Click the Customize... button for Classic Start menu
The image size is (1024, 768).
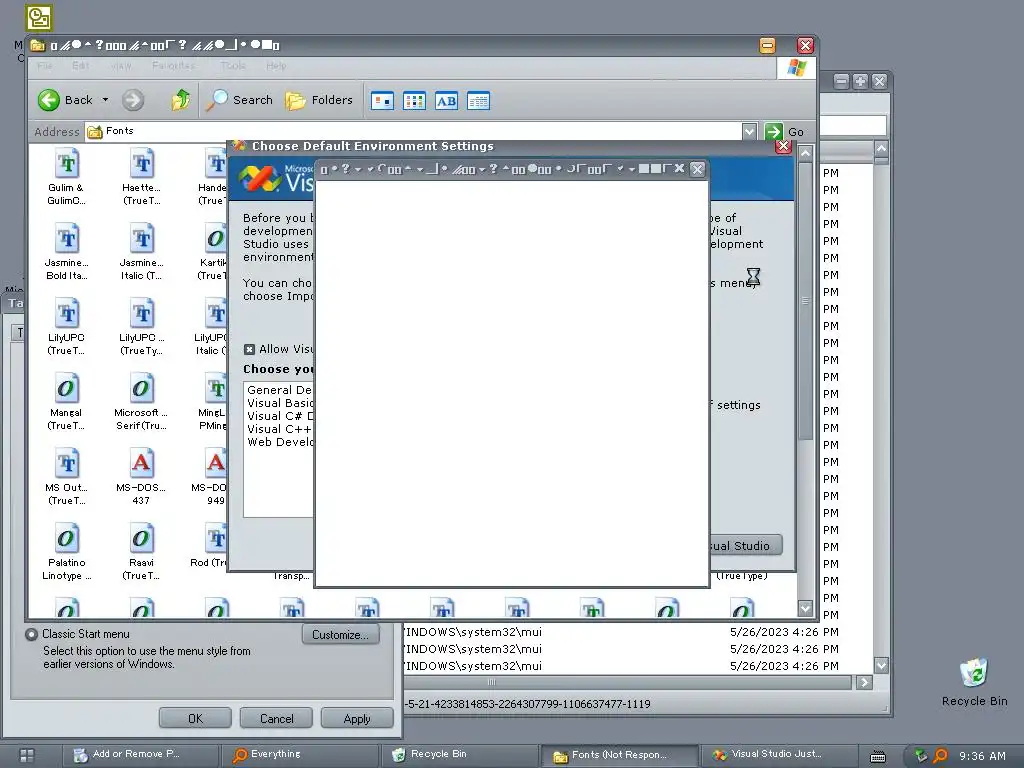[x=340, y=635]
